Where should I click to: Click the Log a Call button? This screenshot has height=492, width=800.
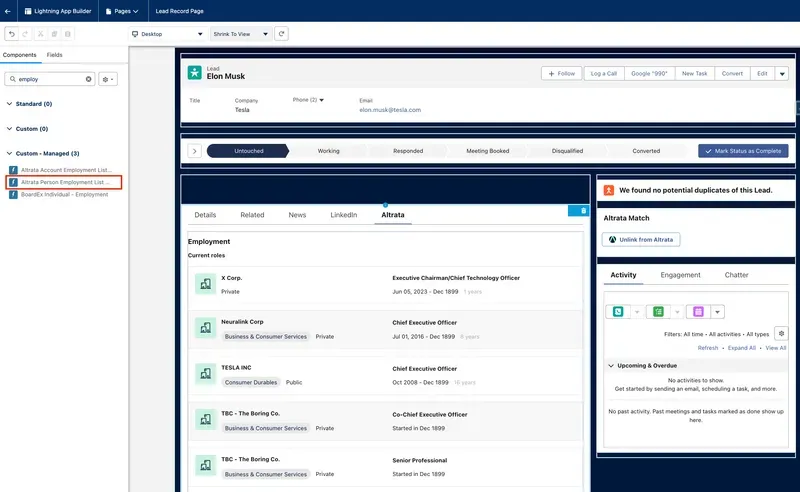point(604,73)
